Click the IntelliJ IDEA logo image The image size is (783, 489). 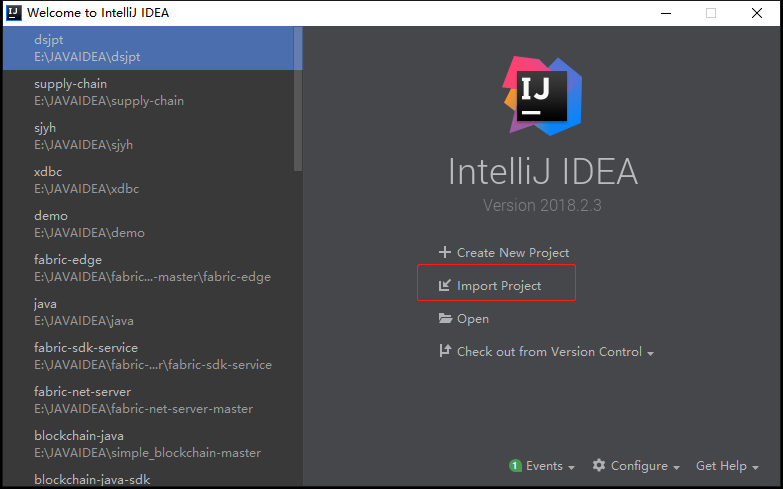click(542, 95)
